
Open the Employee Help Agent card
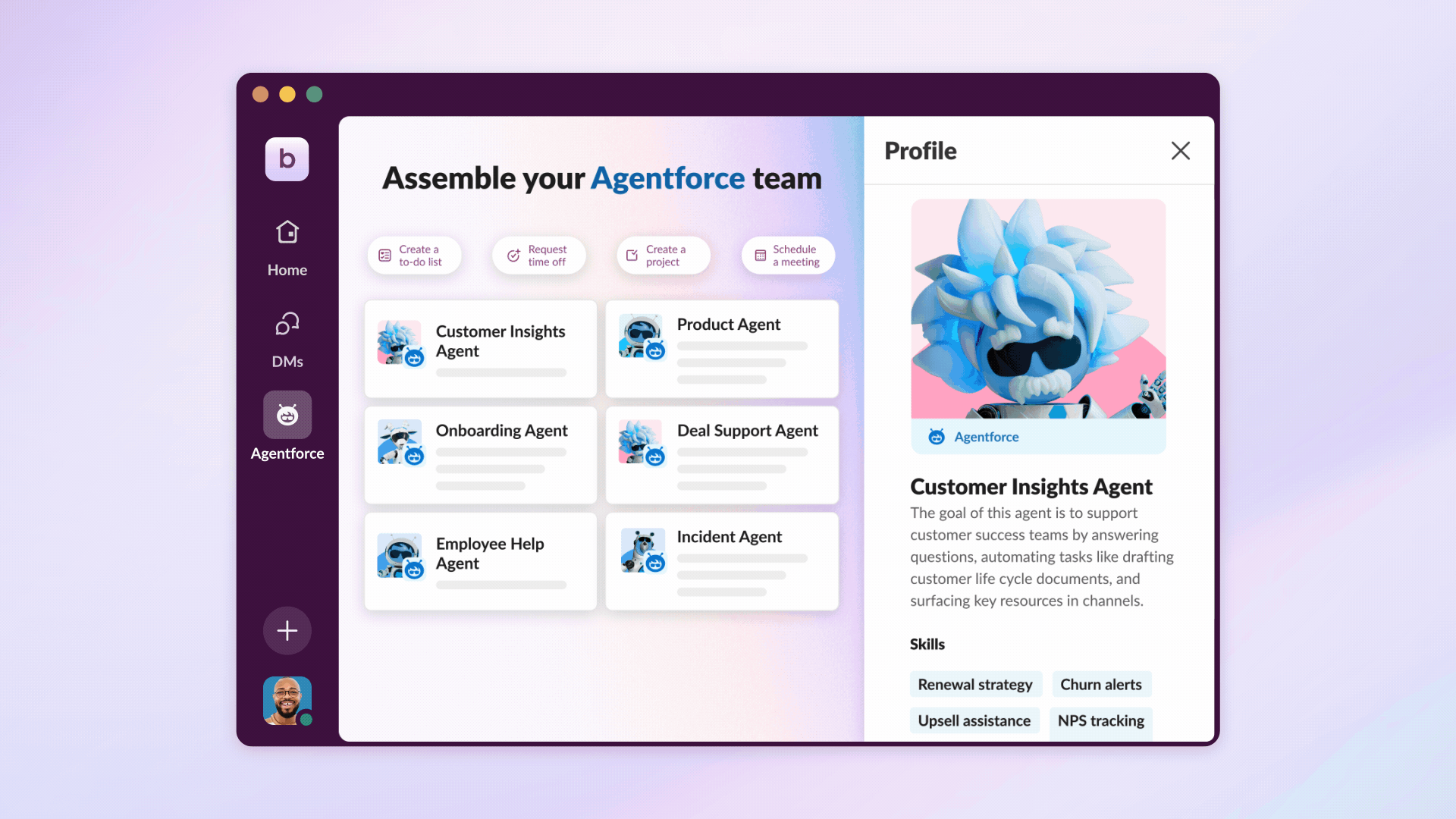pyautogui.click(x=479, y=560)
